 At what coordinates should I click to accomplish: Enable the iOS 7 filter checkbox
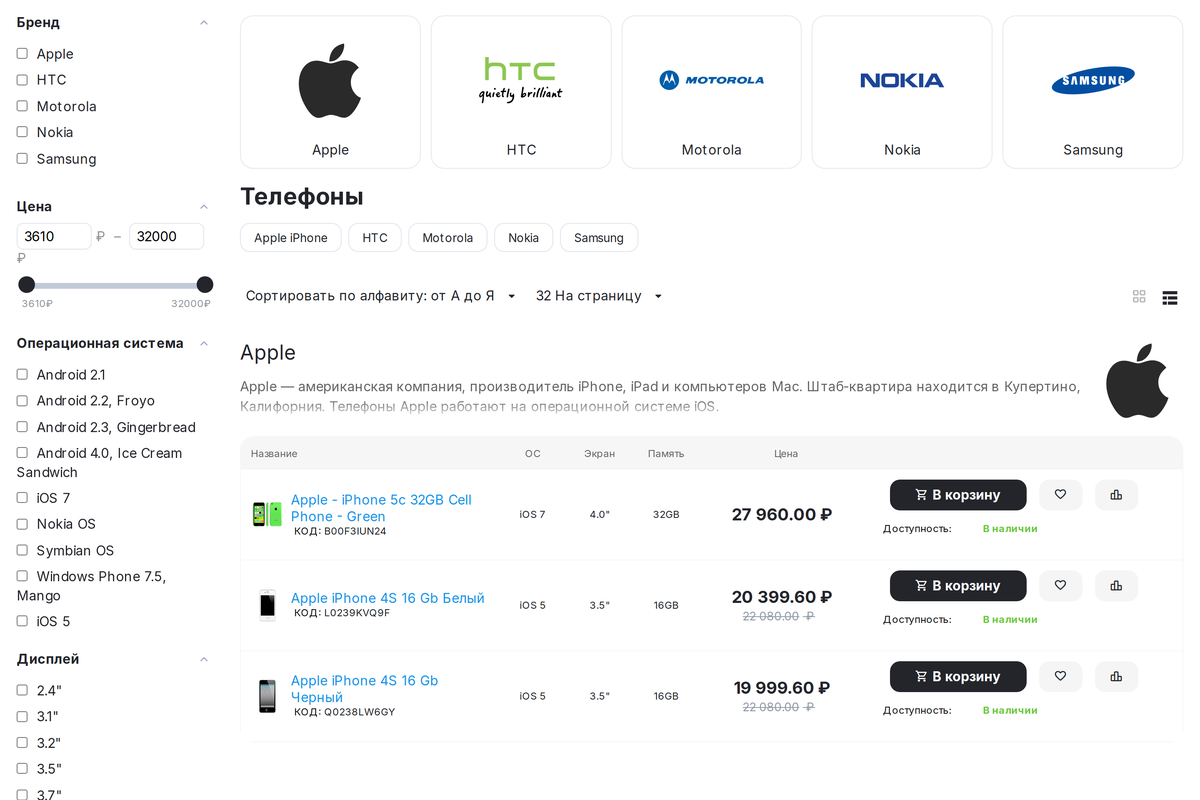click(22, 498)
